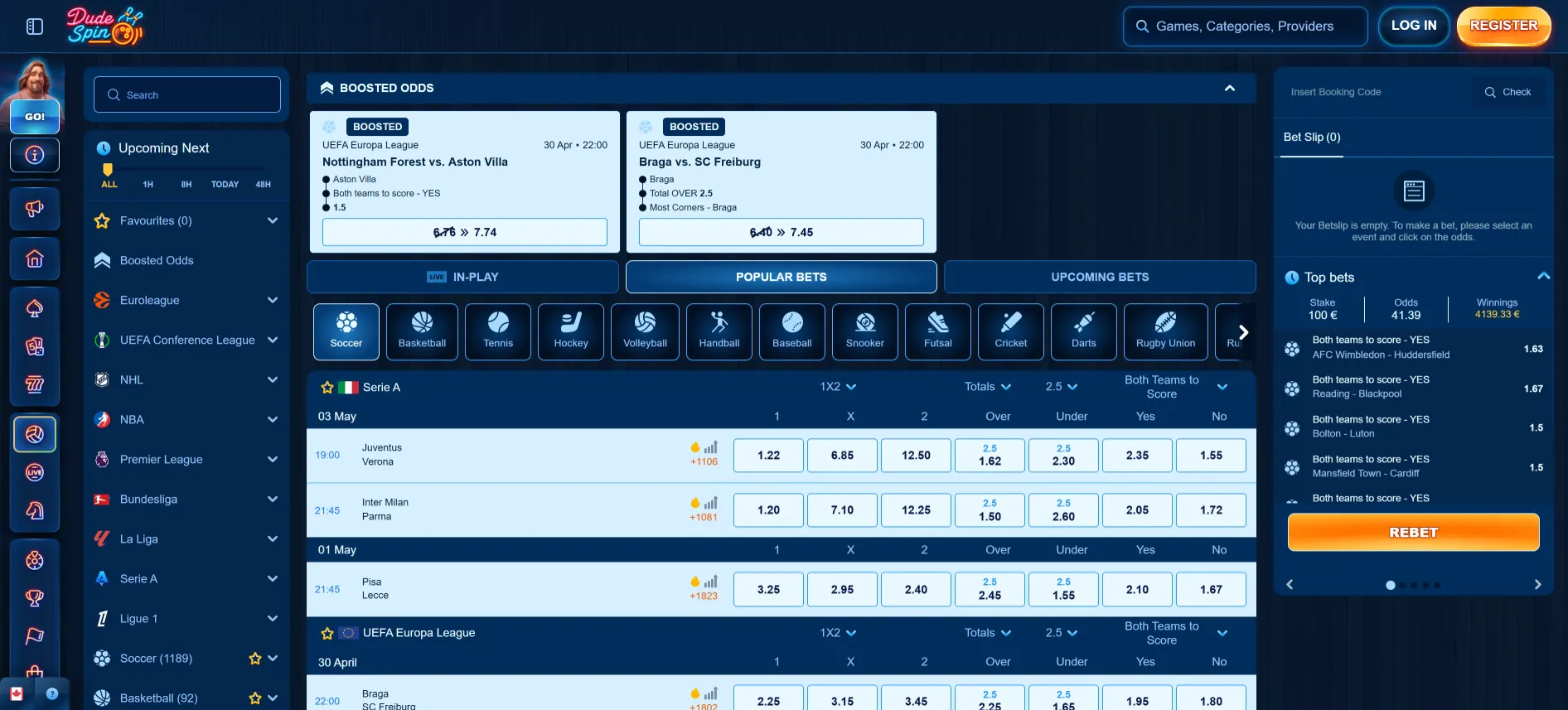Collapse the Top bets panel
Image resolution: width=1568 pixels, height=710 pixels.
(1543, 277)
